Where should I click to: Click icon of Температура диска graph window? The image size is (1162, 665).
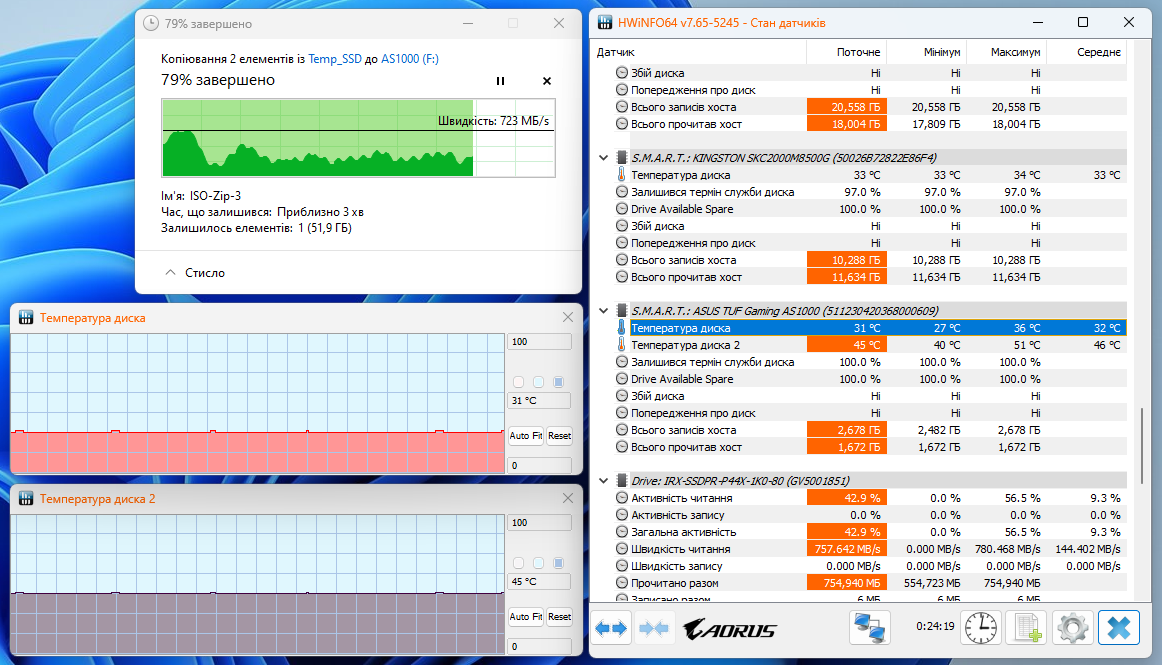point(26,317)
